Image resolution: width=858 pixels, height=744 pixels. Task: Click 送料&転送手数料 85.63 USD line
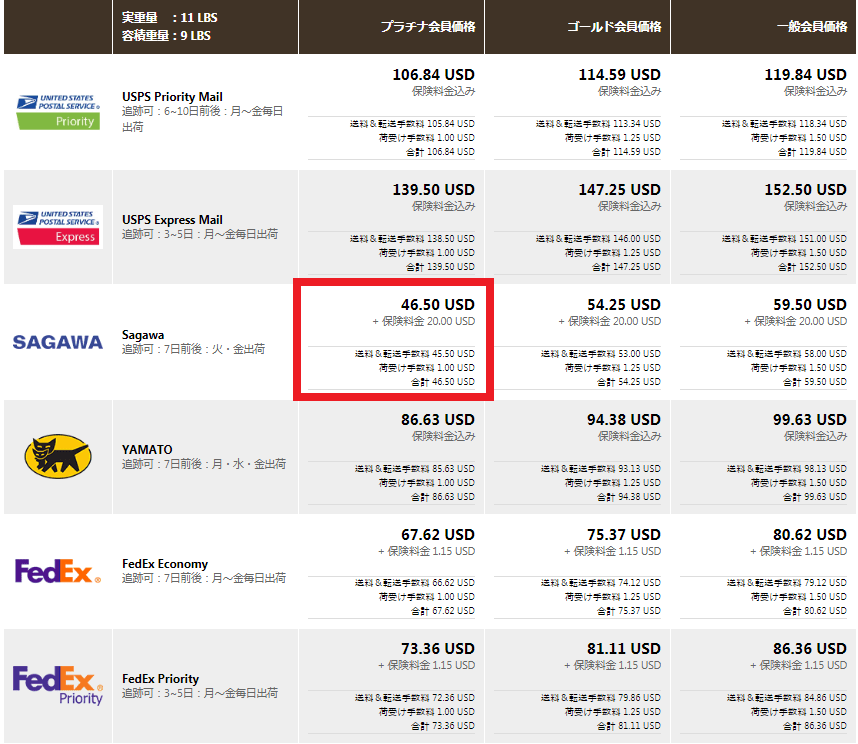(415, 469)
